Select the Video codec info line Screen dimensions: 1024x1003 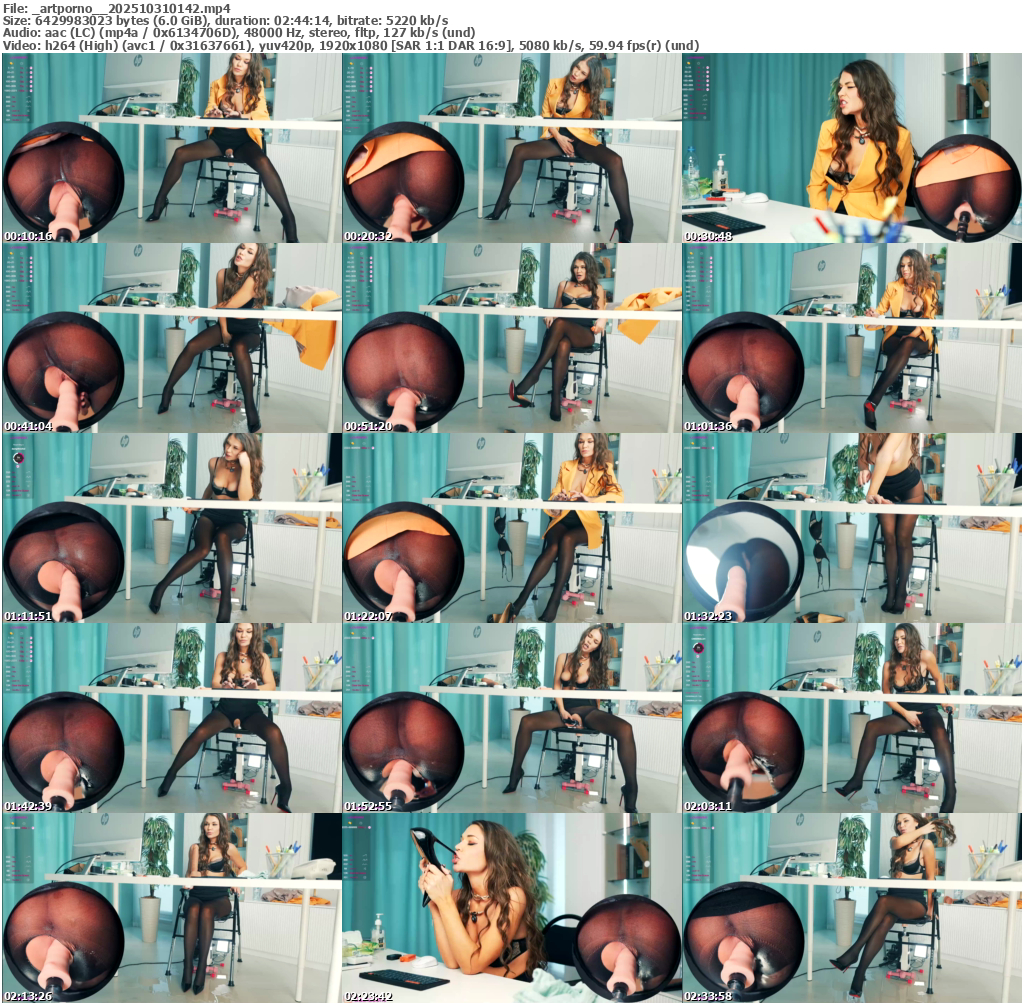click(351, 45)
